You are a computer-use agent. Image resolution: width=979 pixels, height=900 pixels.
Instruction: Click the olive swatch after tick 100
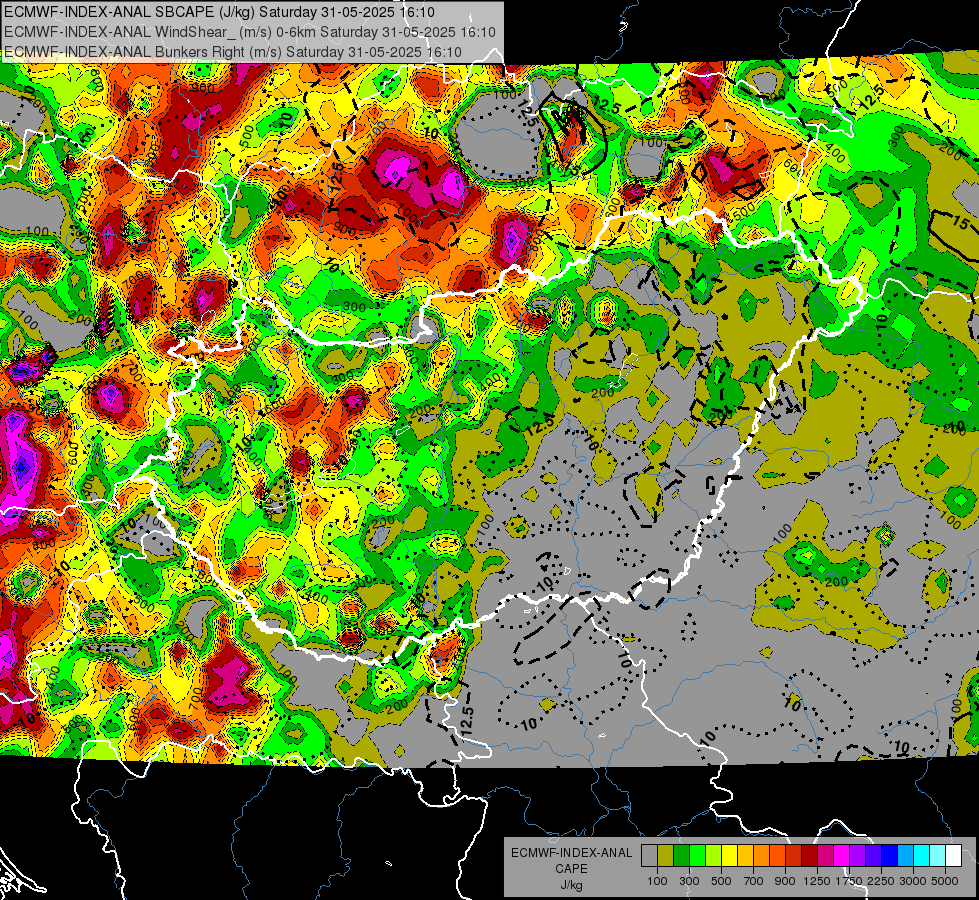coord(666,856)
